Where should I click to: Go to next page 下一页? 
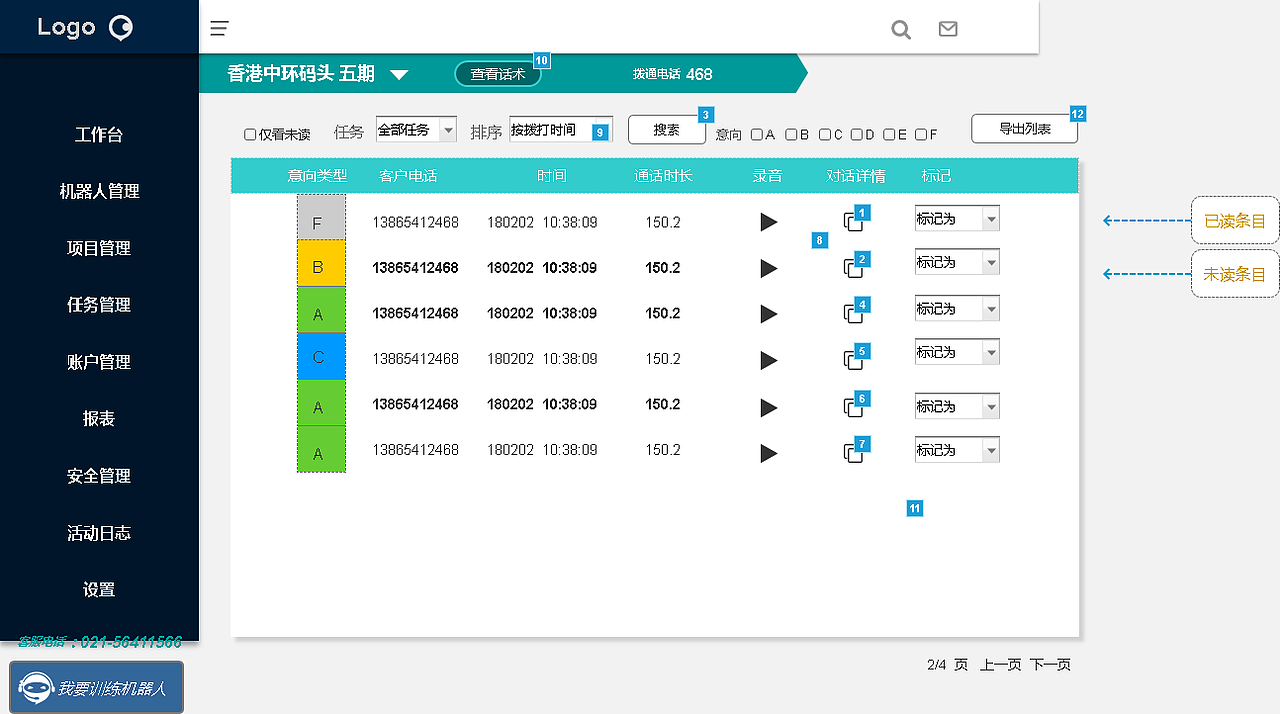[1050, 665]
